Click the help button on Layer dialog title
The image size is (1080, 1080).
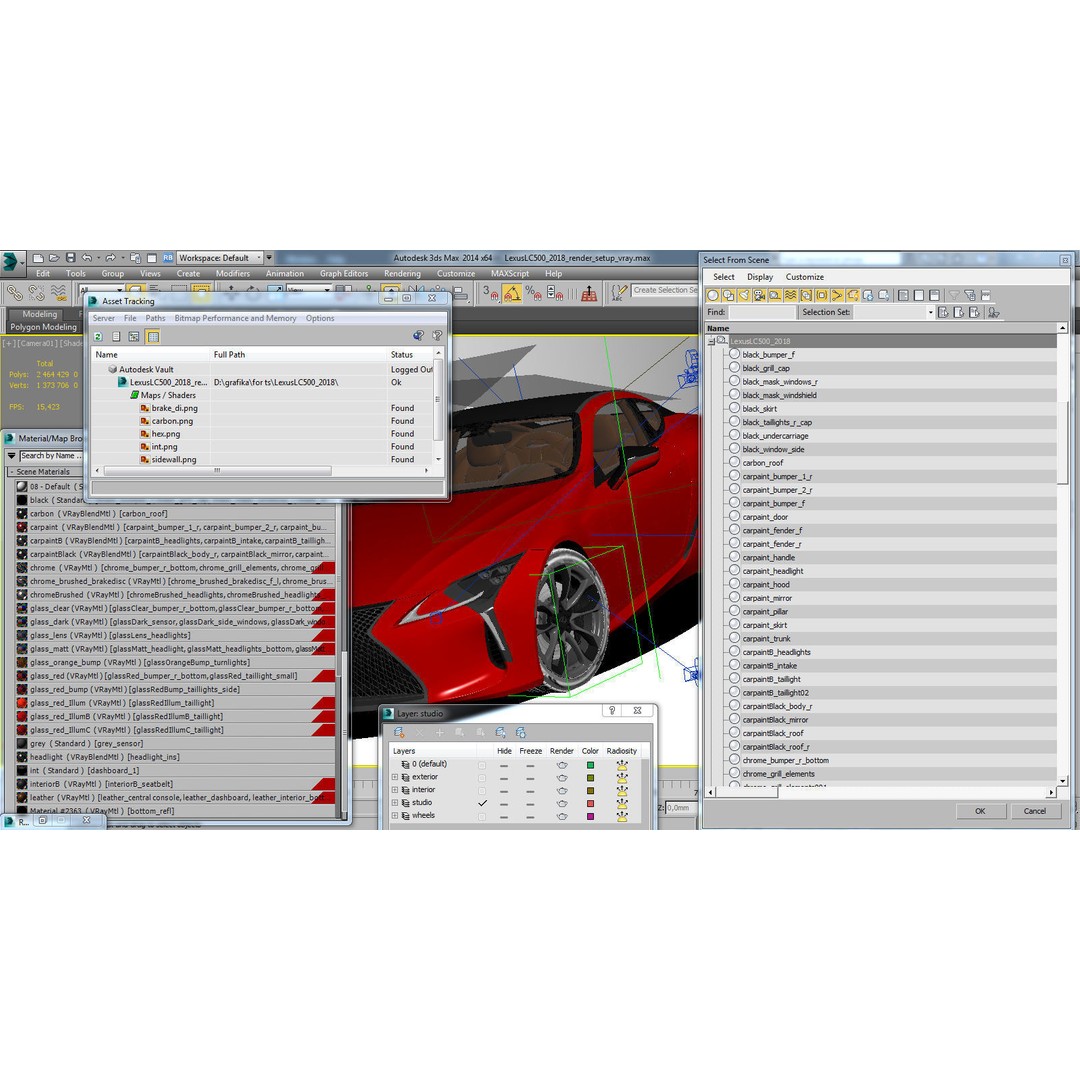tap(612, 710)
